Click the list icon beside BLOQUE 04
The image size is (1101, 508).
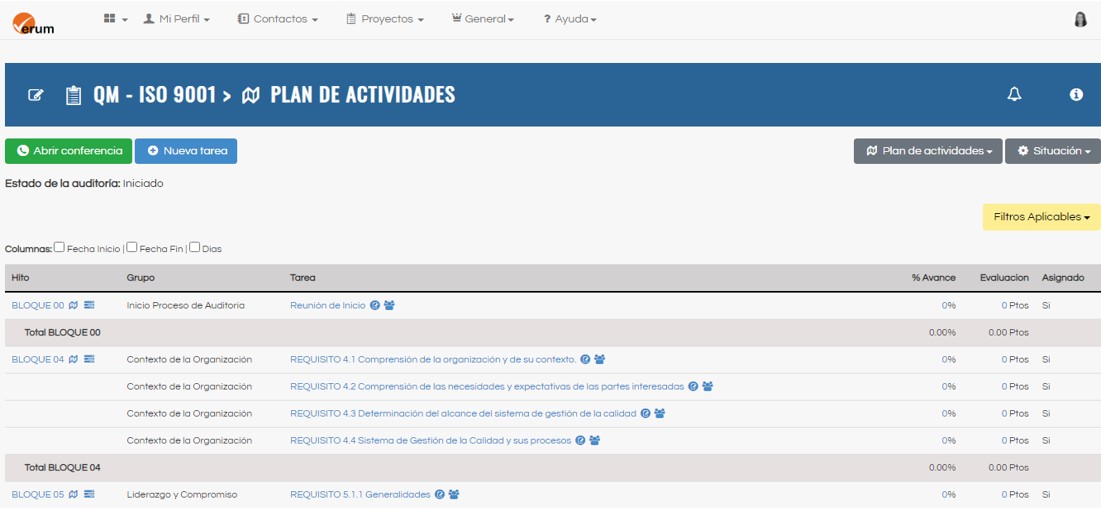[89, 359]
